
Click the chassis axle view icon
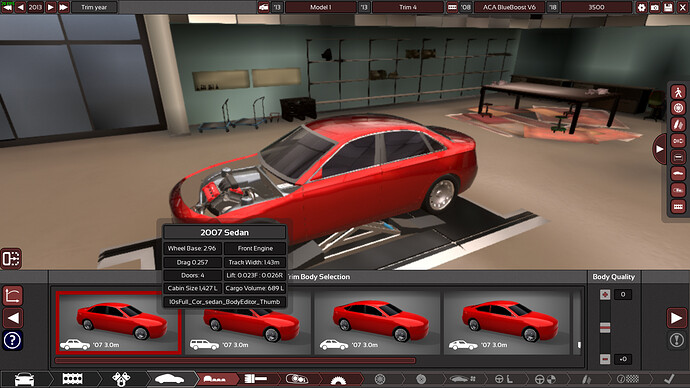[x=678, y=141]
